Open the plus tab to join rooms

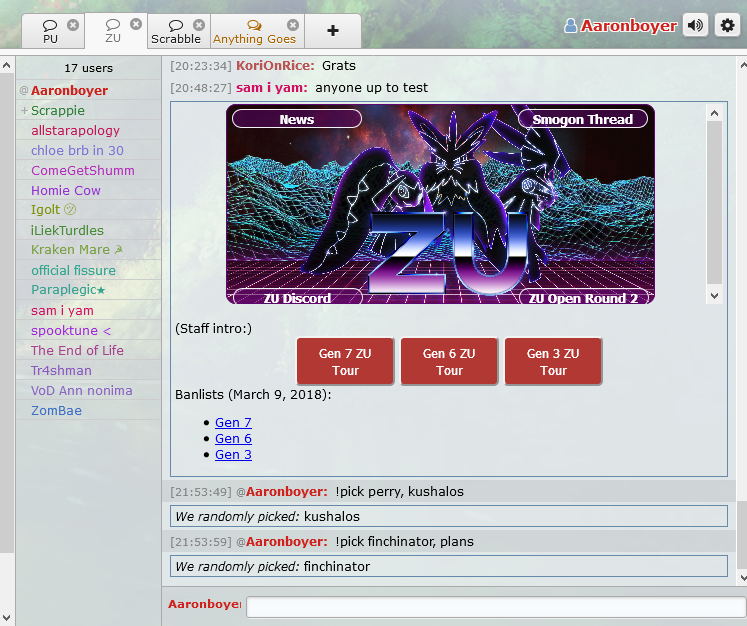pos(333,31)
